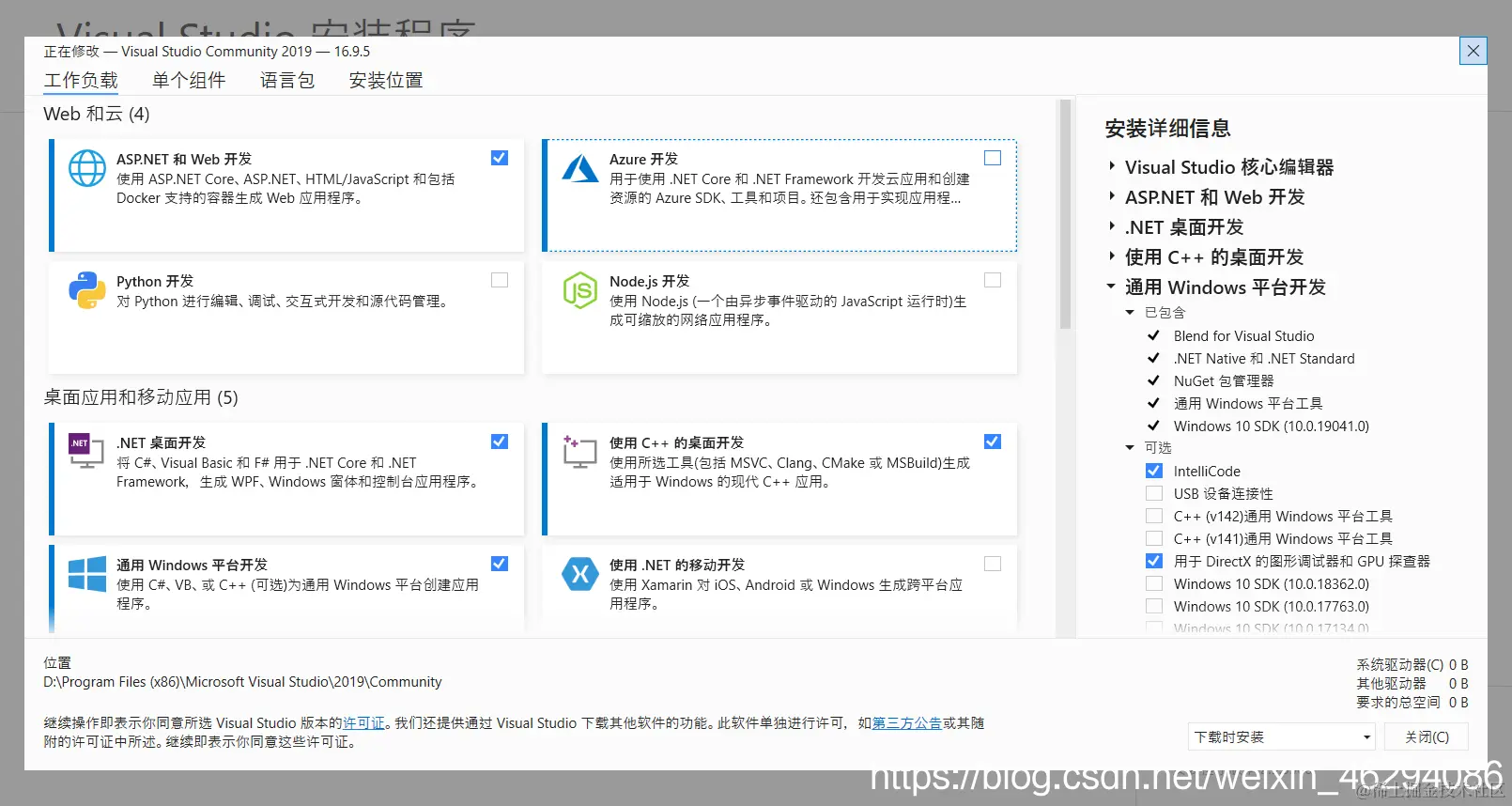Click the Web 和云 (4) section heading
The width and height of the screenshot is (1512, 806).
click(97, 114)
